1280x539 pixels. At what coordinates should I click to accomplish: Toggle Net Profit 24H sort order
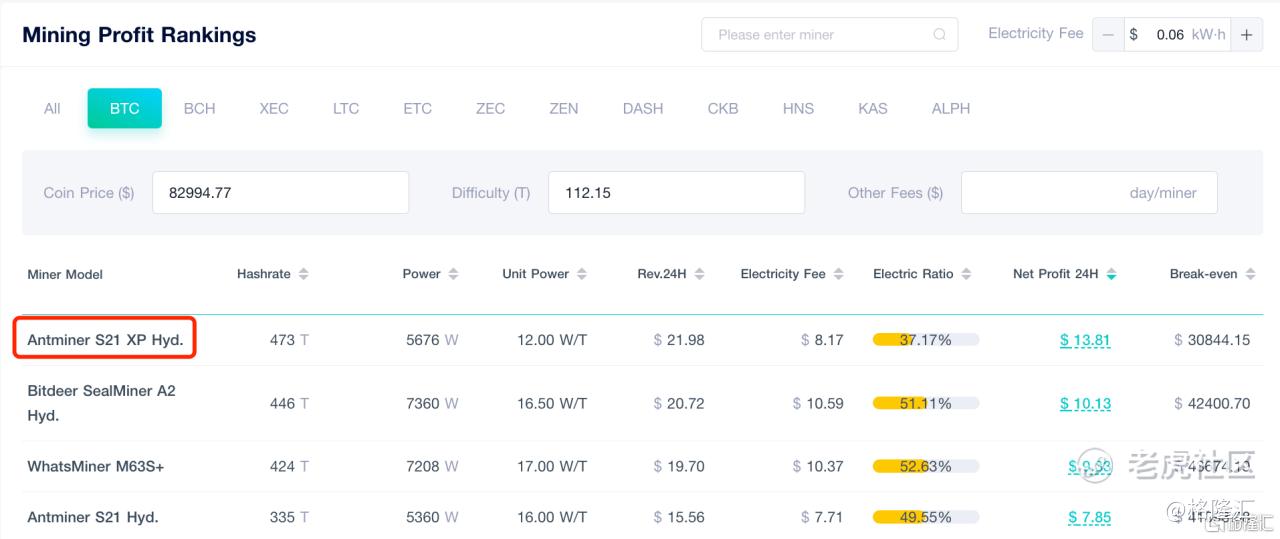(x=1111, y=274)
